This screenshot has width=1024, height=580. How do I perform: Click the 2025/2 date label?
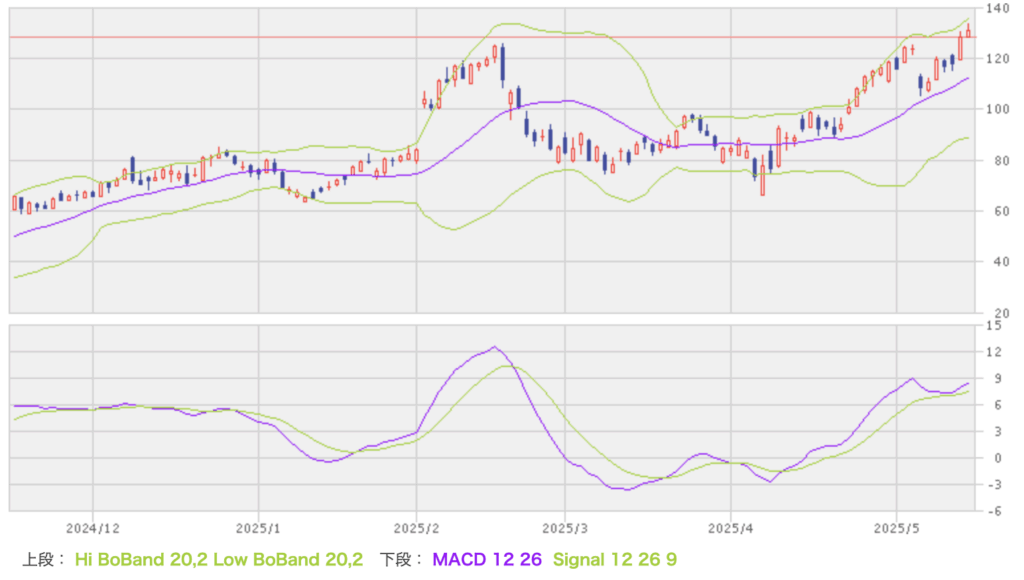click(416, 528)
